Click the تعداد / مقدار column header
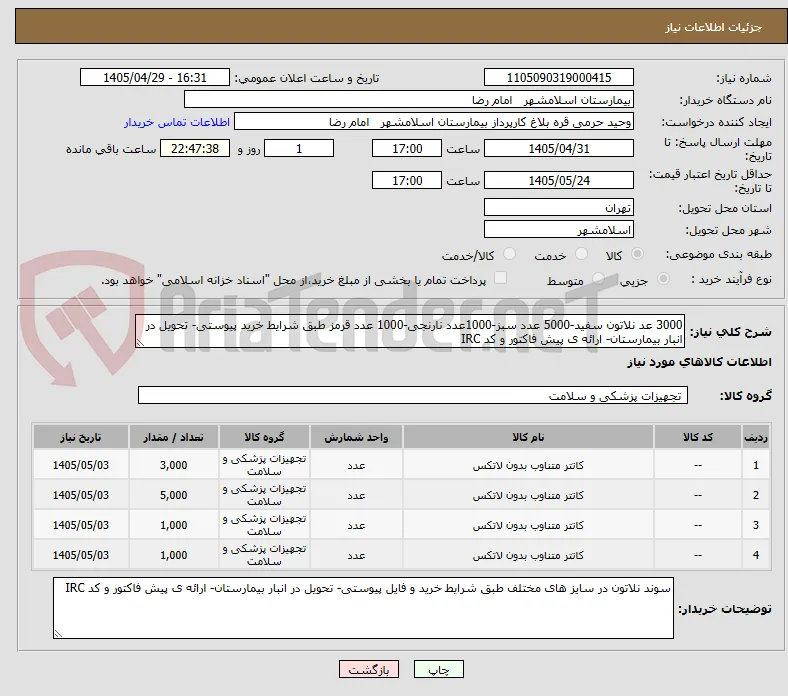This screenshot has height=696, width=788. 174,437
